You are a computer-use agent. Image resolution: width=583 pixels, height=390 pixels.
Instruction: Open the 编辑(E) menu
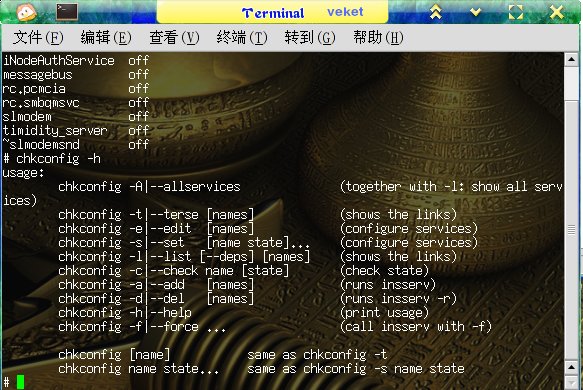[x=106, y=38]
